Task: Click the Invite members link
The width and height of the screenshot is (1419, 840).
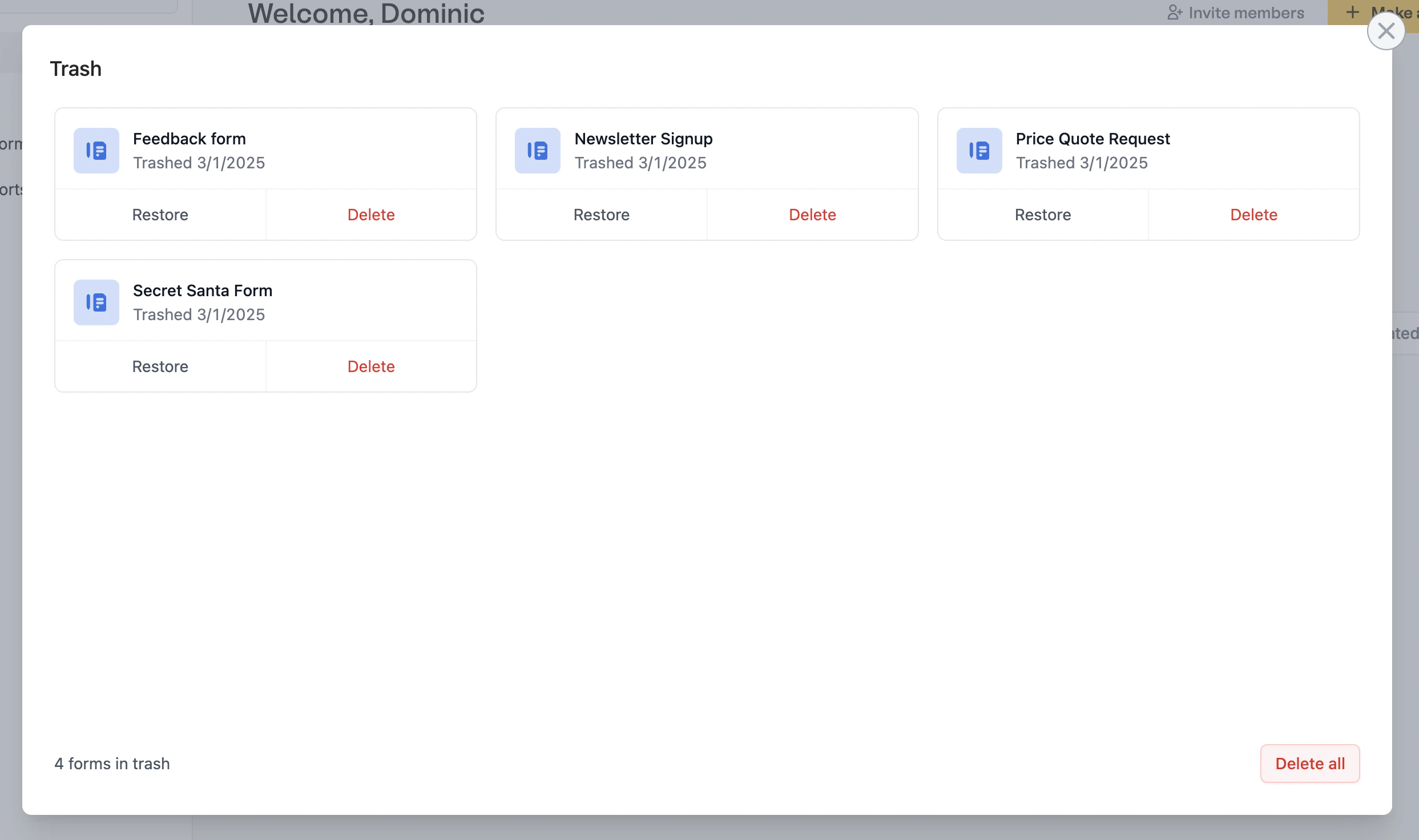Action: (1246, 13)
